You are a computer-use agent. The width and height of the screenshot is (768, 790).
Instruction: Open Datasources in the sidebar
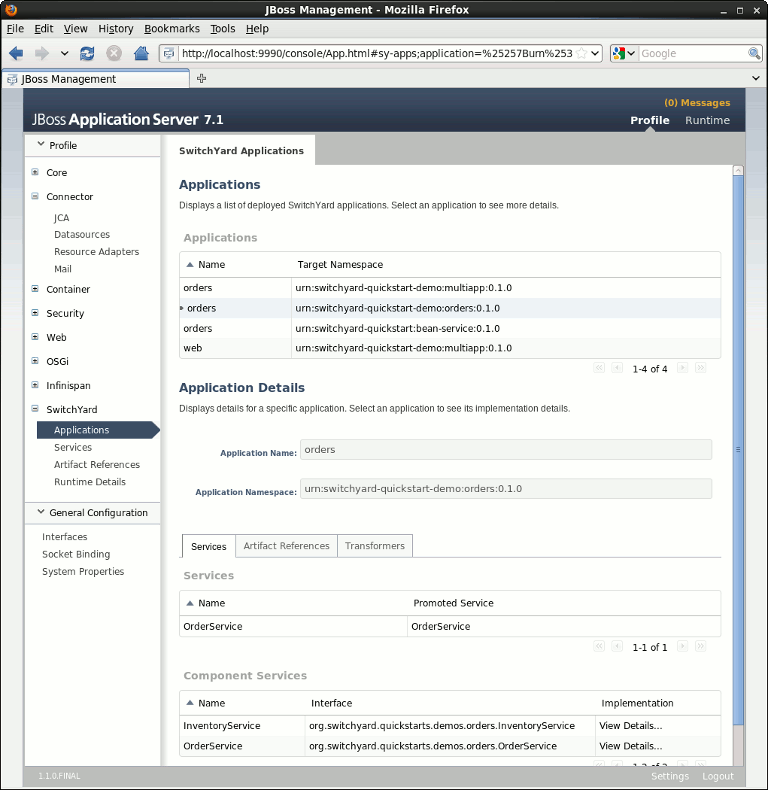pyautogui.click(x=82, y=234)
